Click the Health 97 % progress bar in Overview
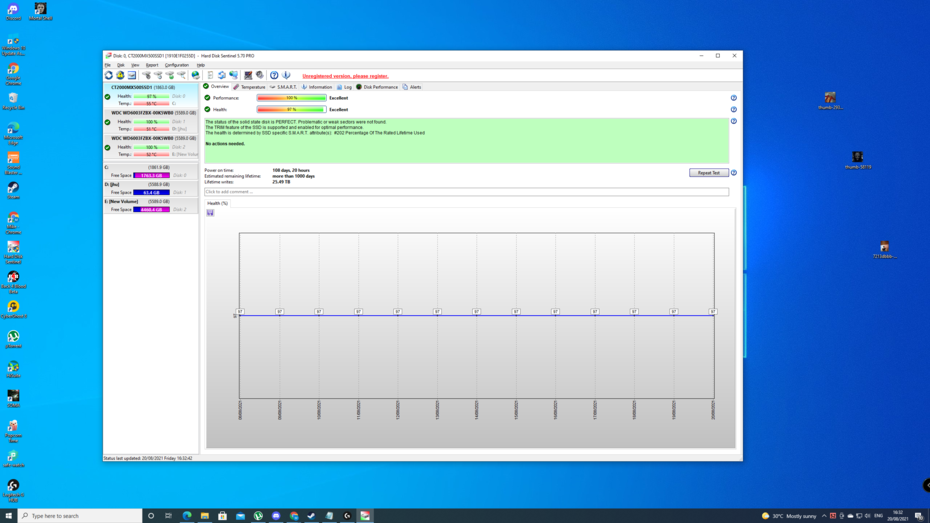 (x=291, y=110)
